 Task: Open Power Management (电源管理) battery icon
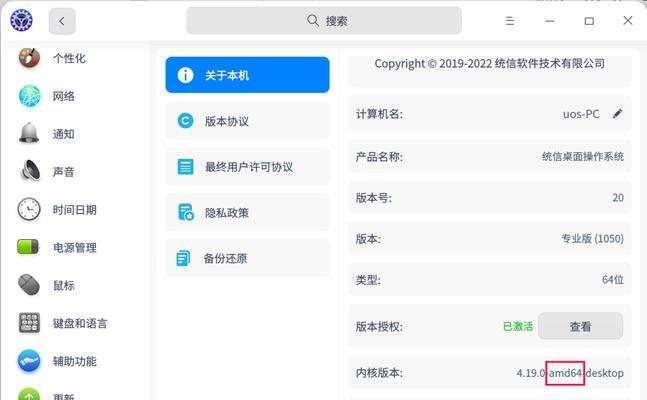28,247
